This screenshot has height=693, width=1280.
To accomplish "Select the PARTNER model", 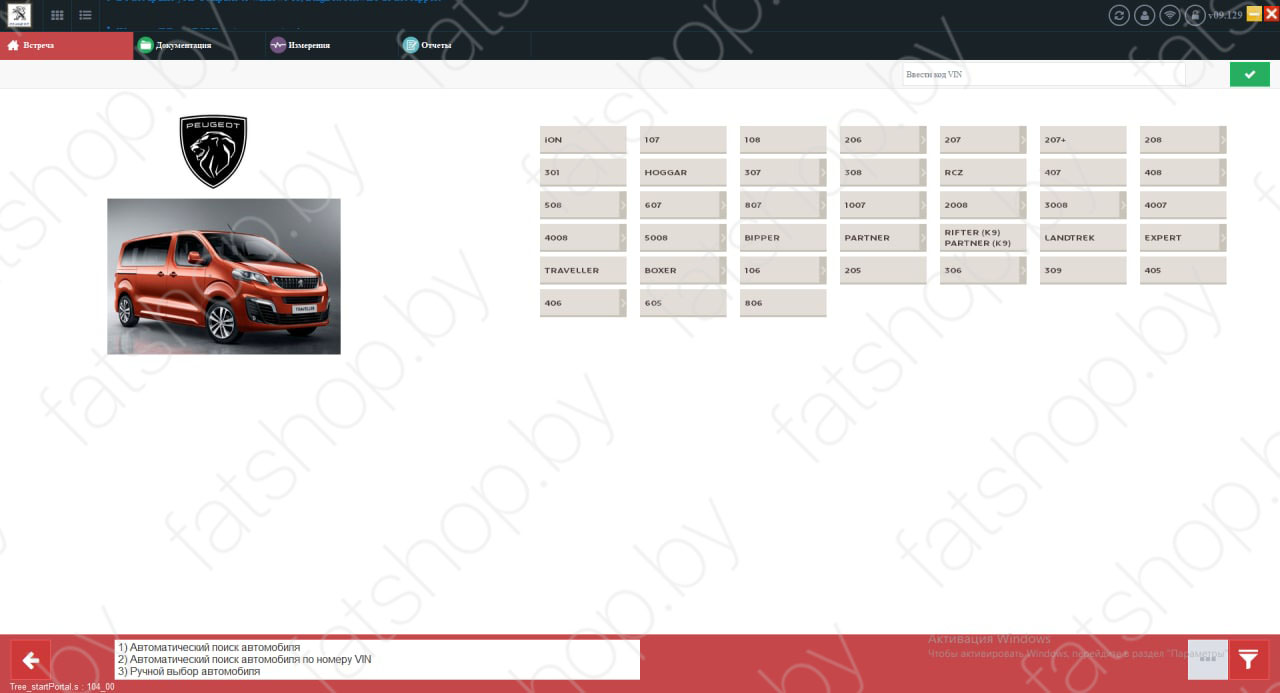I will [883, 238].
